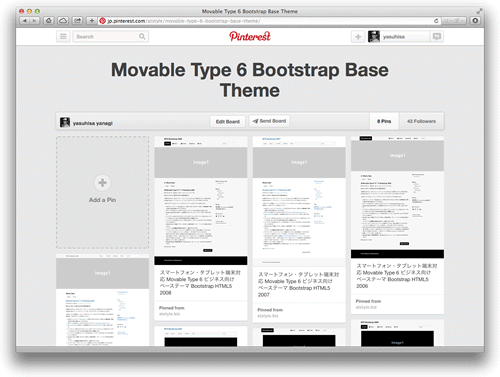500x377 pixels.
Task: Open the Pinterest categories menu icon
Action: tap(63, 36)
